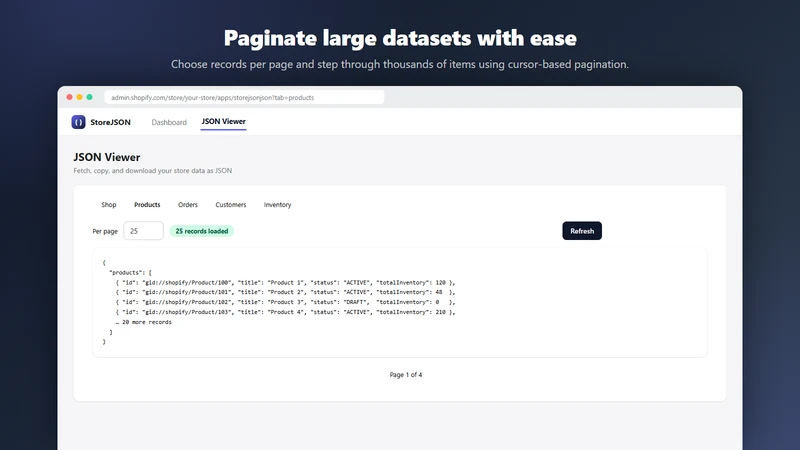This screenshot has width=800, height=450.
Task: Click the StoreJSON logo icon
Action: (x=79, y=122)
